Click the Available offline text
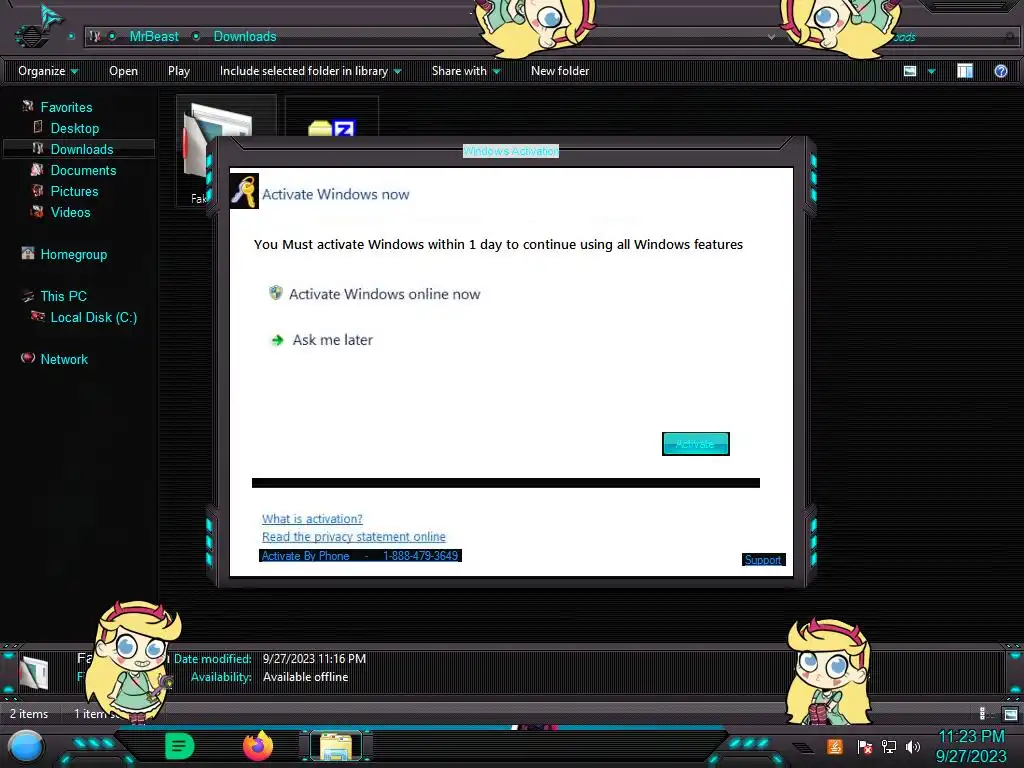 point(305,677)
